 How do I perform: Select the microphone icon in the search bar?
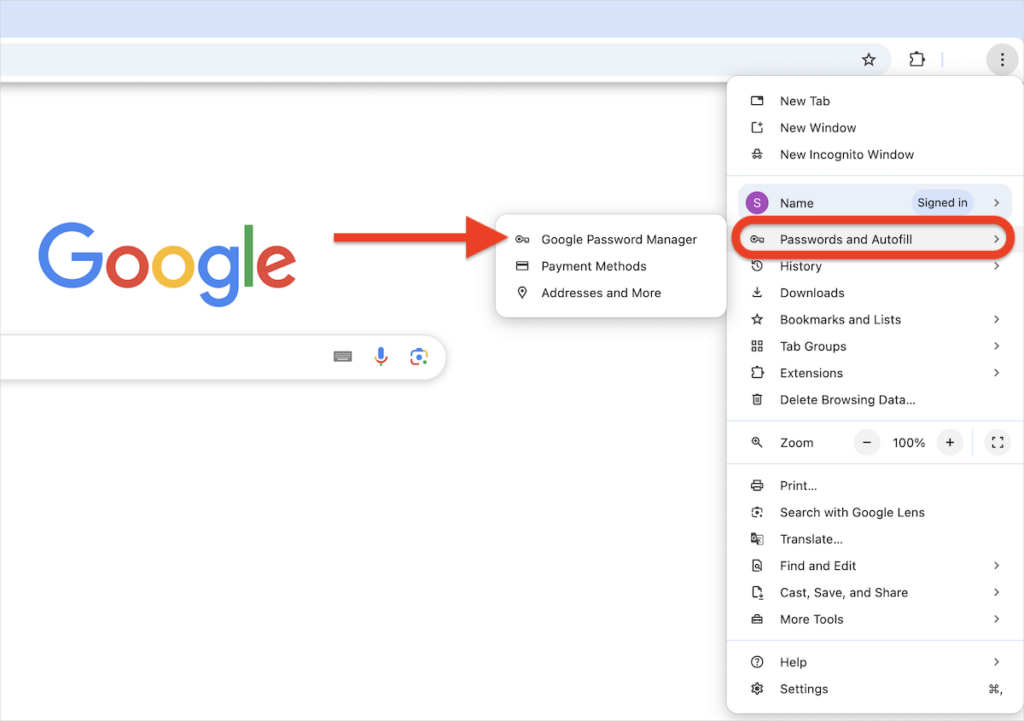pos(380,356)
